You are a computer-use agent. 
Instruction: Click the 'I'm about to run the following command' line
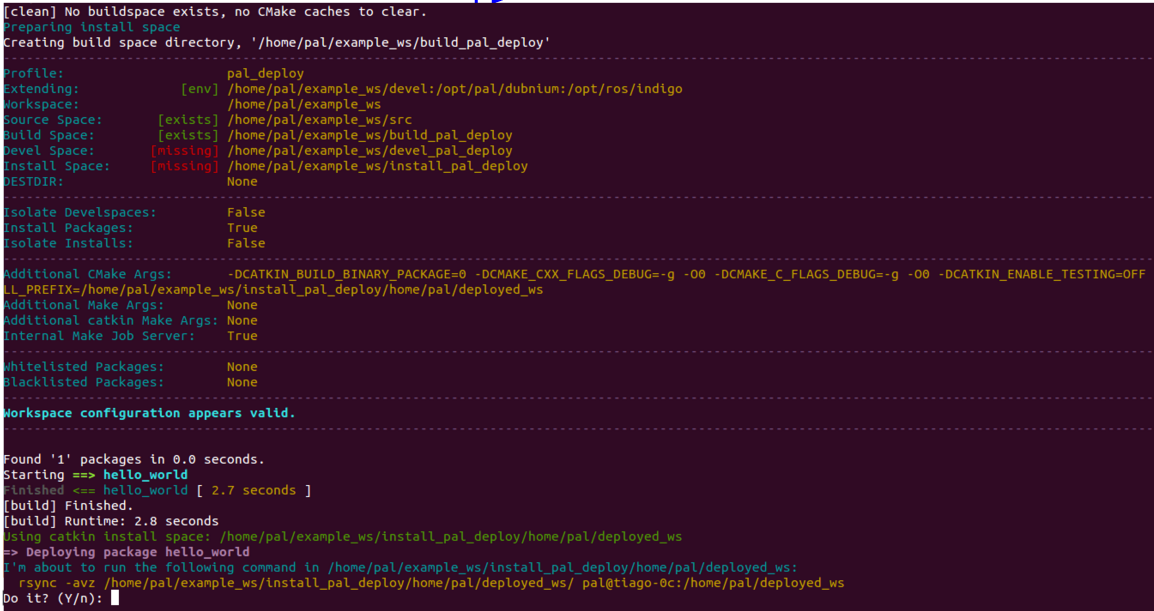(400, 568)
